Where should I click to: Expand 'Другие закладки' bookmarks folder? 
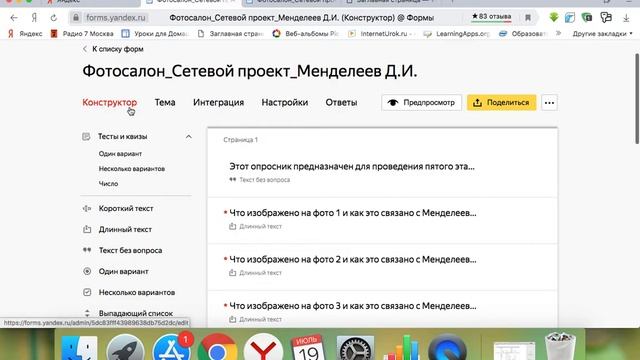pos(602,34)
